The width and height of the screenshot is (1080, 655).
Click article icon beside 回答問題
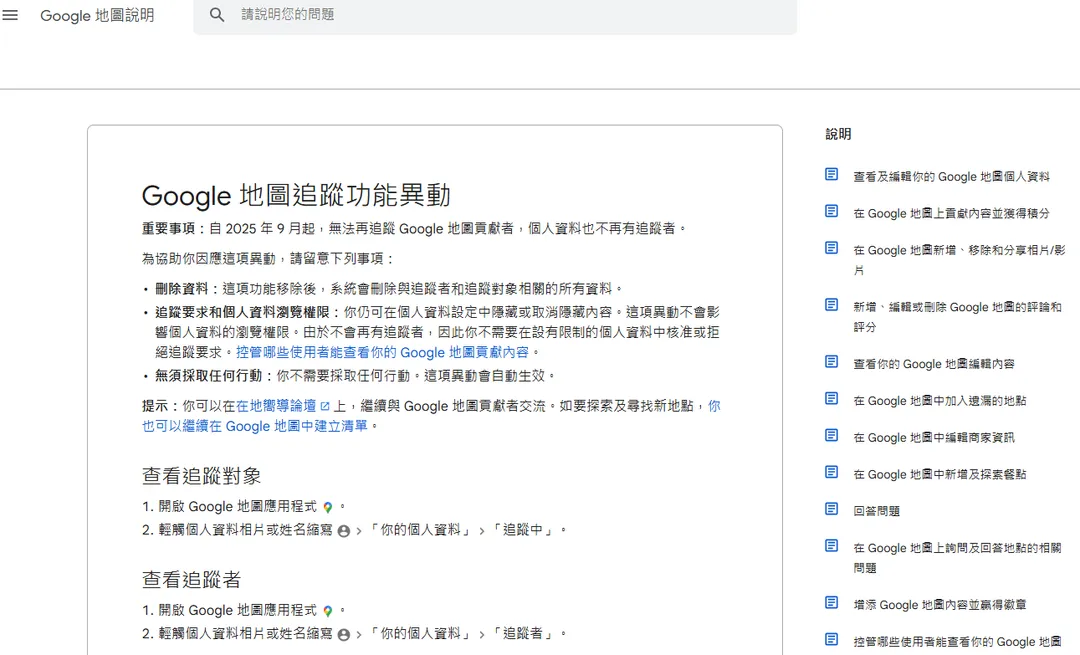tap(831, 509)
